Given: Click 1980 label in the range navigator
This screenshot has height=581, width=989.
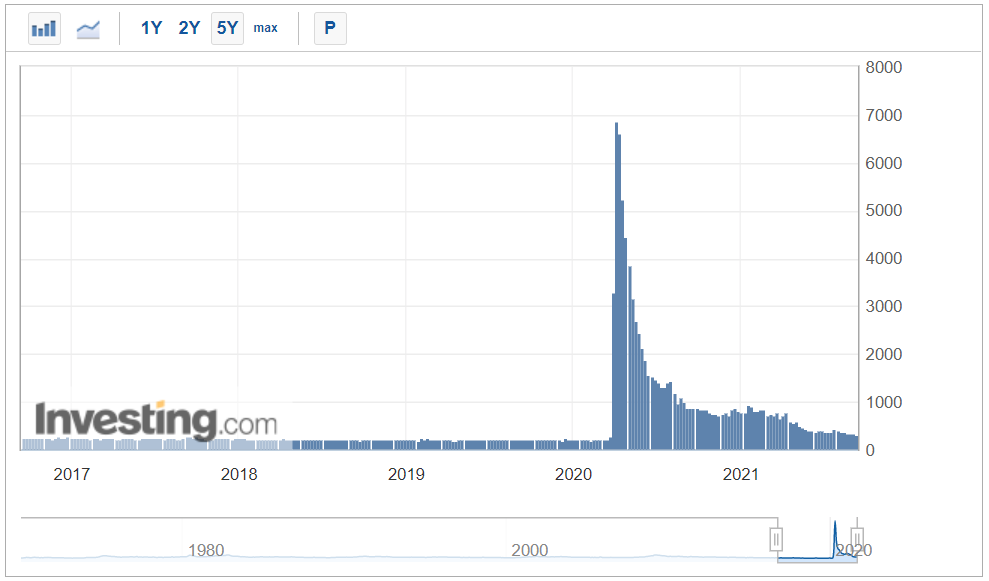Looking at the screenshot, I should click(206, 550).
